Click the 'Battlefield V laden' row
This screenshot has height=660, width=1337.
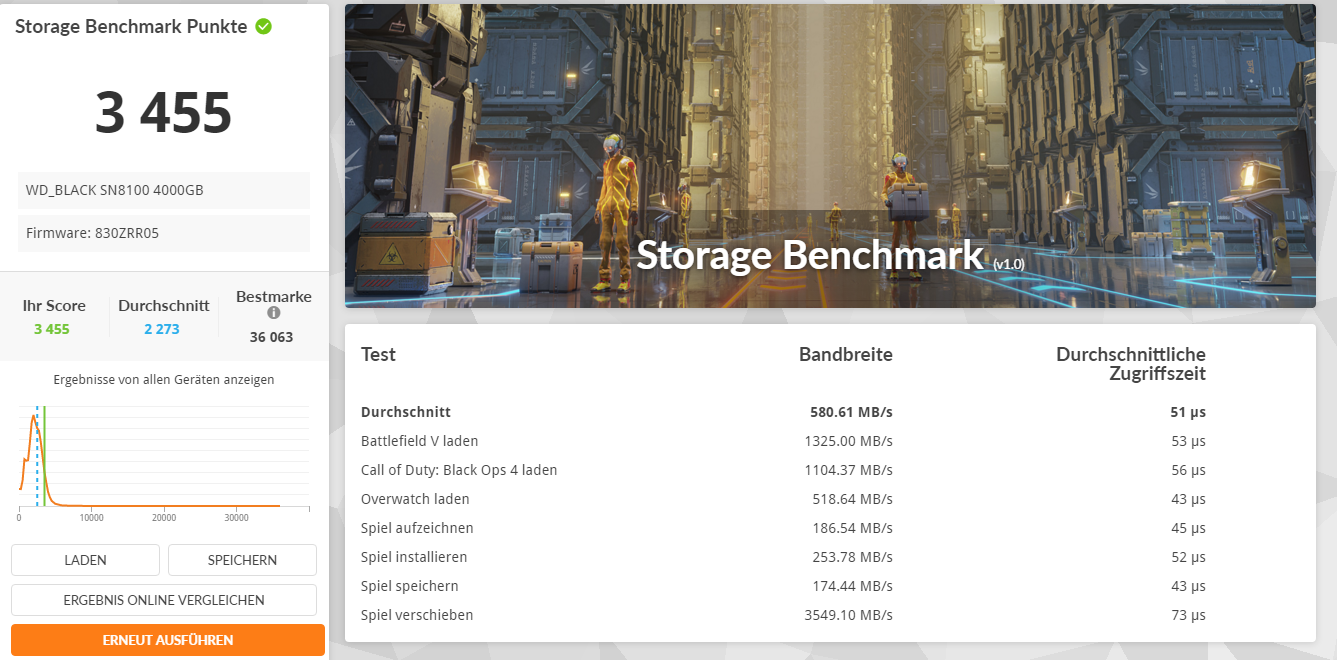coord(783,441)
